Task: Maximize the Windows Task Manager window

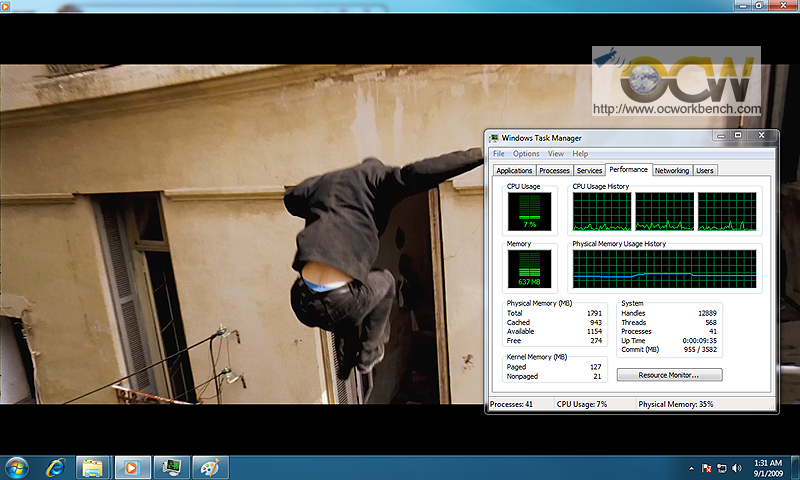Action: point(738,135)
